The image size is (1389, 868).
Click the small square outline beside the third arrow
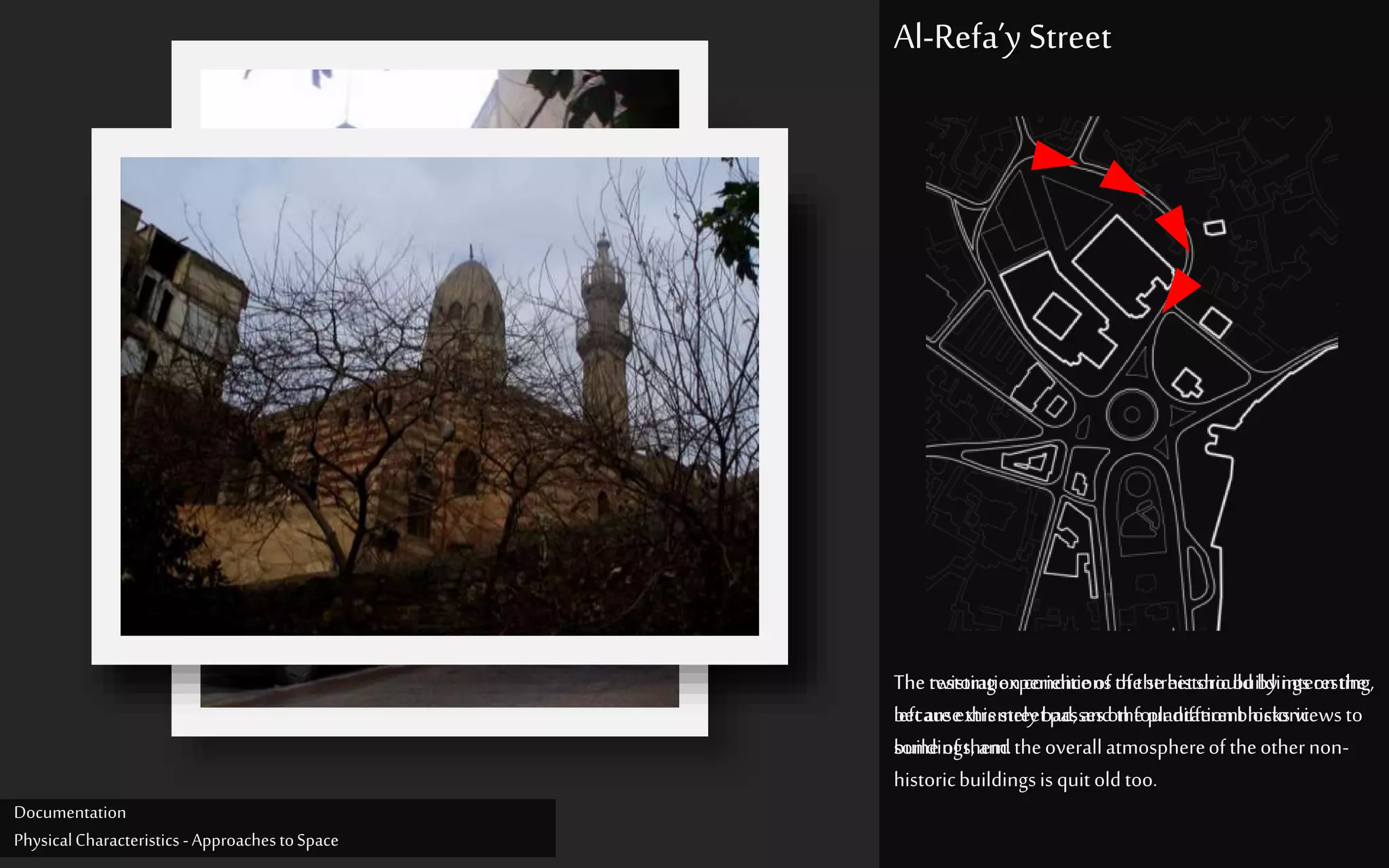(x=1215, y=228)
